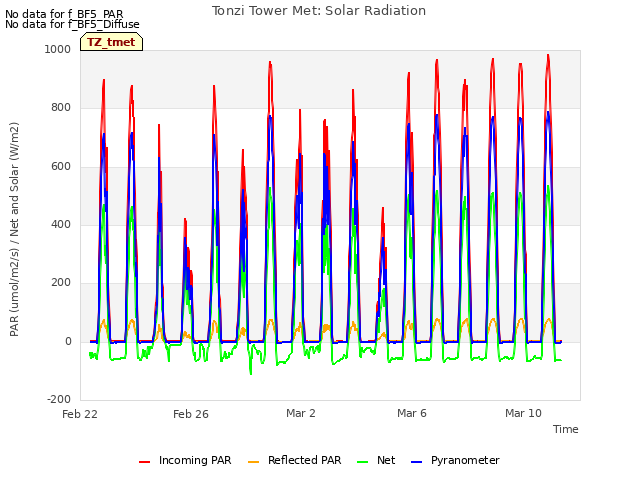Click the chart title Tonzi Tower Met

319,11
